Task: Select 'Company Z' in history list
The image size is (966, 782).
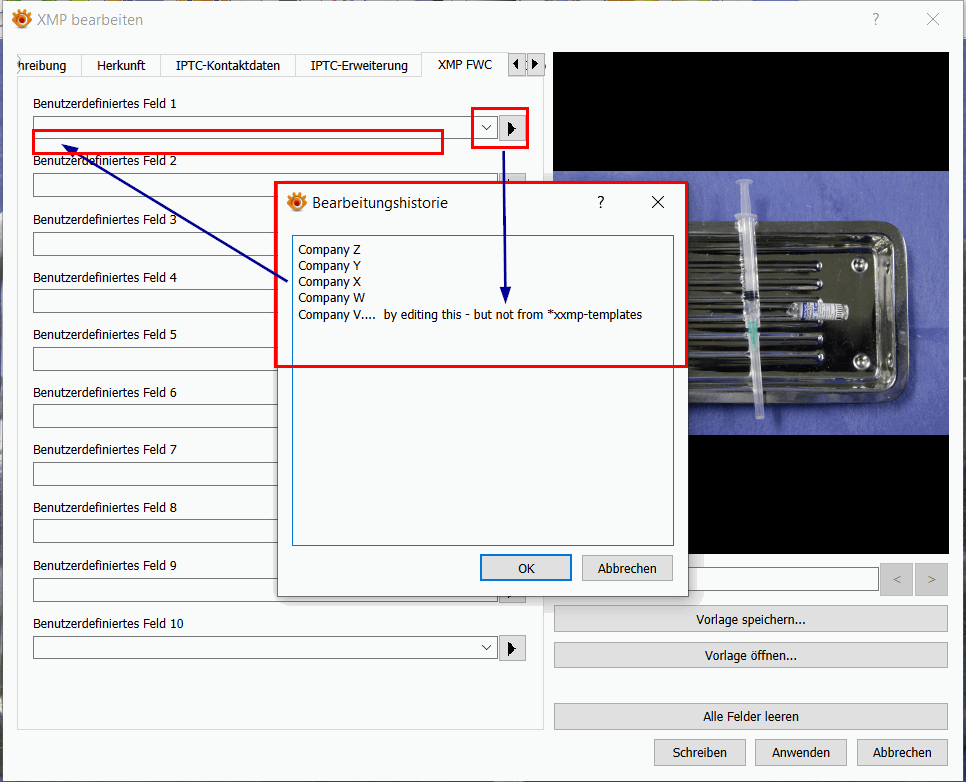Action: 330,250
